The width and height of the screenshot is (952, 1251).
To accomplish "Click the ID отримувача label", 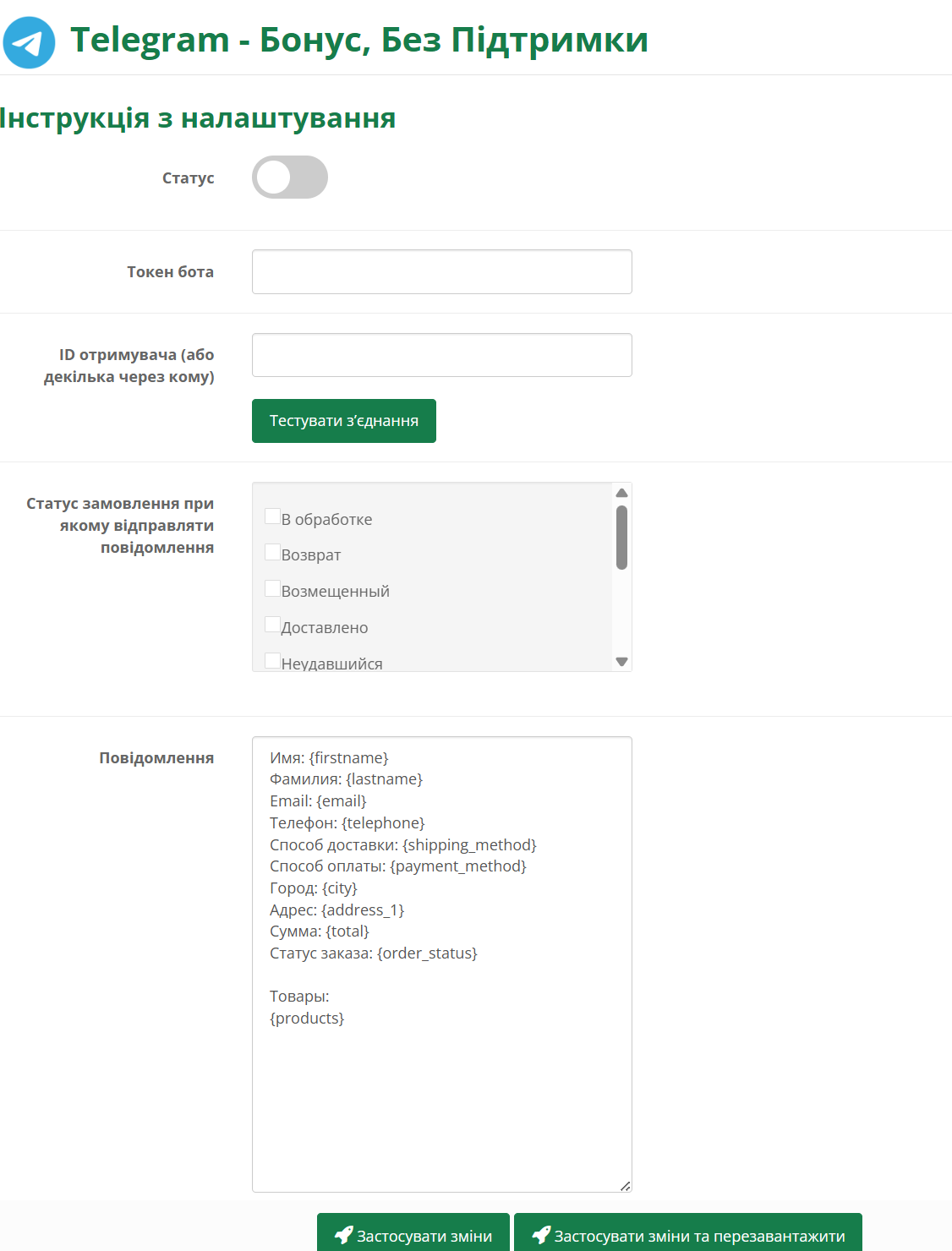I will click(x=129, y=366).
